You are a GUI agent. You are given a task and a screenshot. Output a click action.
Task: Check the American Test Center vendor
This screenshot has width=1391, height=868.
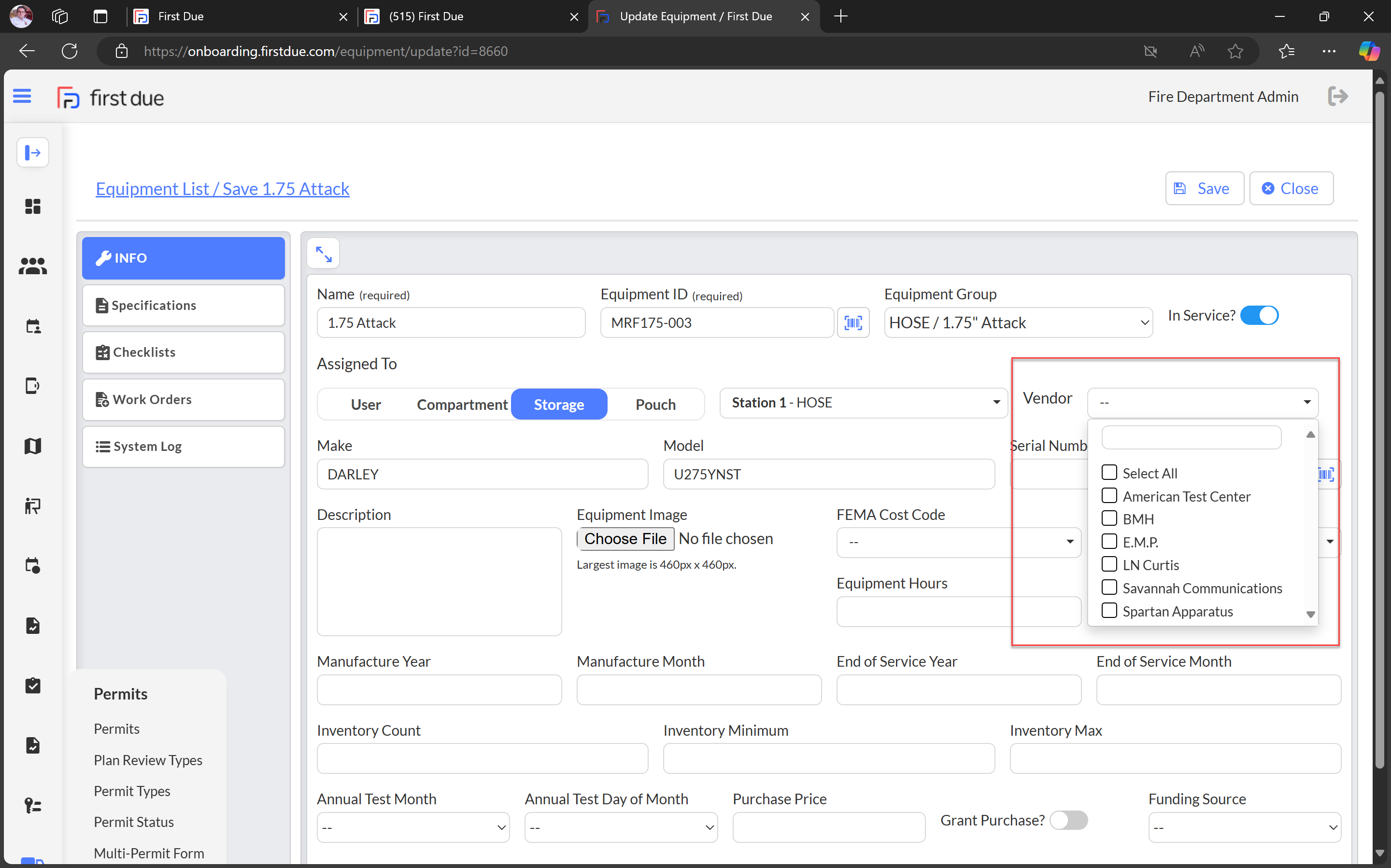pyautogui.click(x=1109, y=495)
